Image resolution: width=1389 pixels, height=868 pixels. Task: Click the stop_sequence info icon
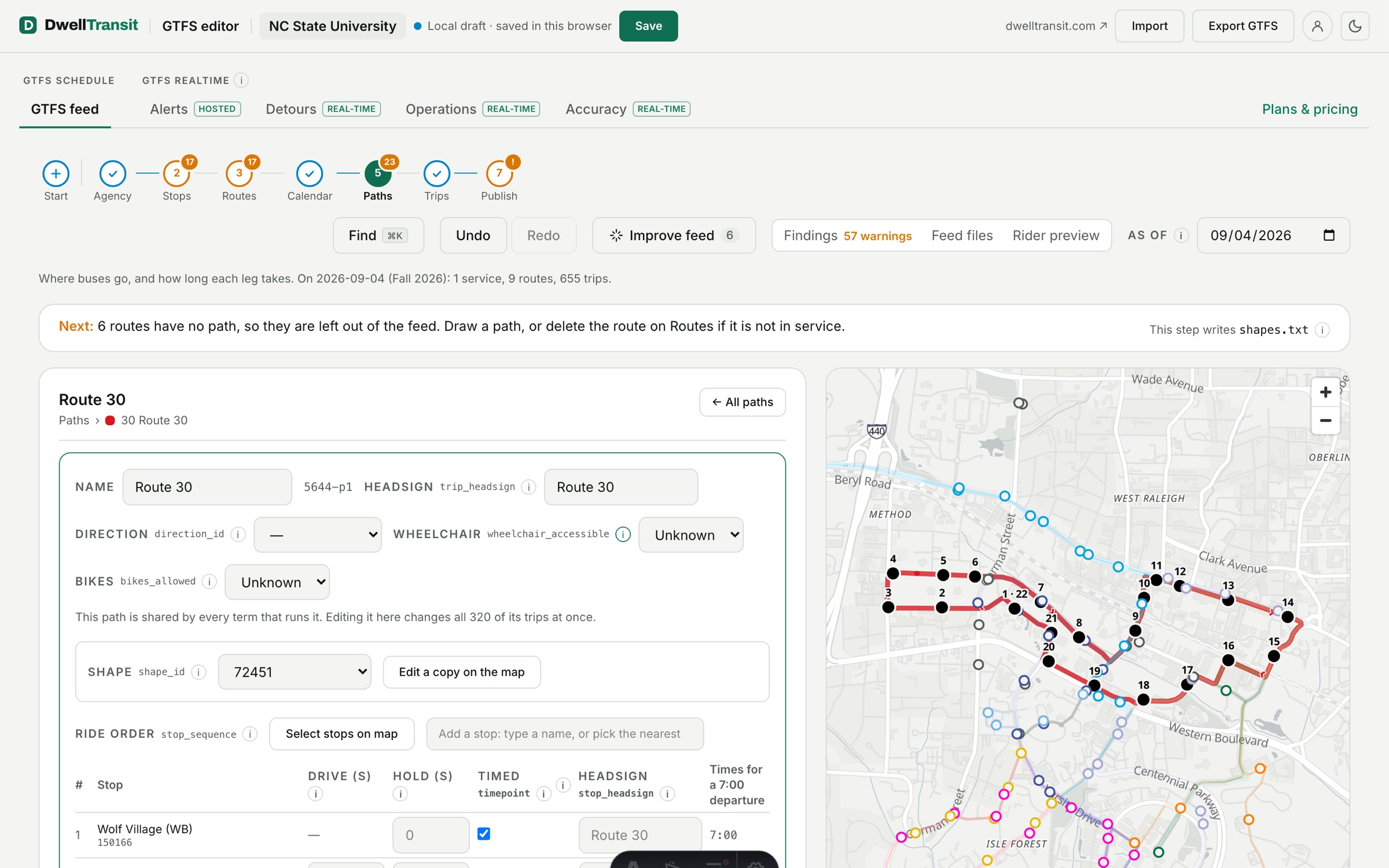click(x=250, y=734)
